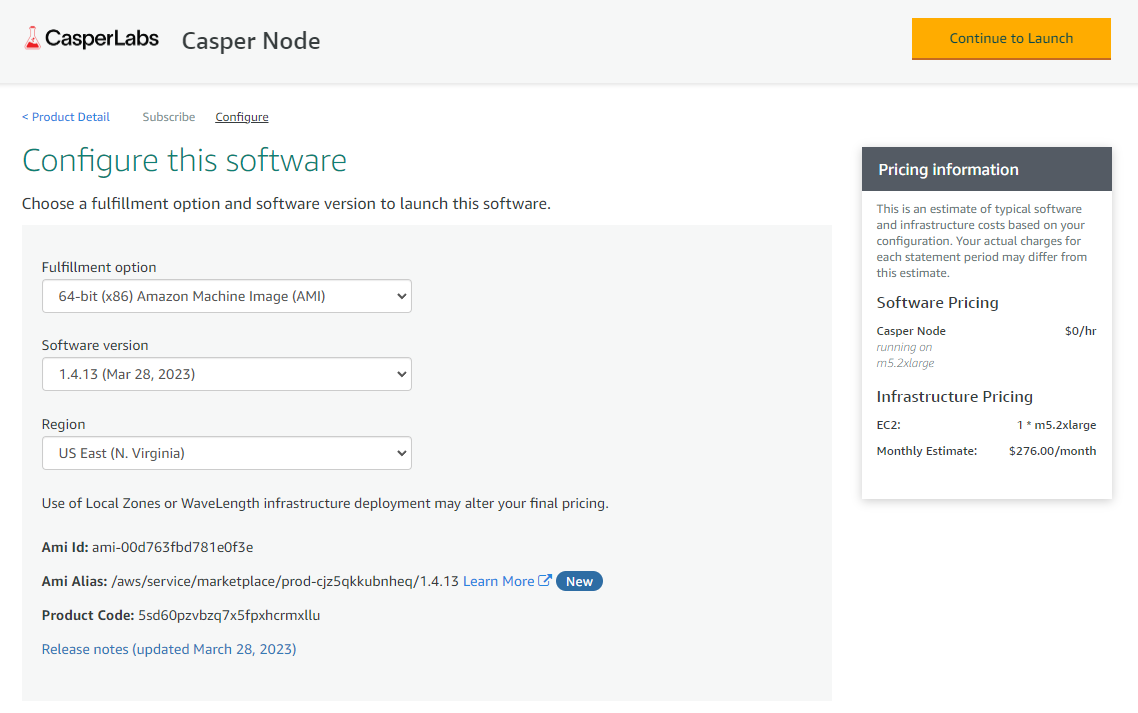This screenshot has height=713, width=1138.
Task: Click the CasperLabs flask logo icon
Action: click(x=33, y=39)
